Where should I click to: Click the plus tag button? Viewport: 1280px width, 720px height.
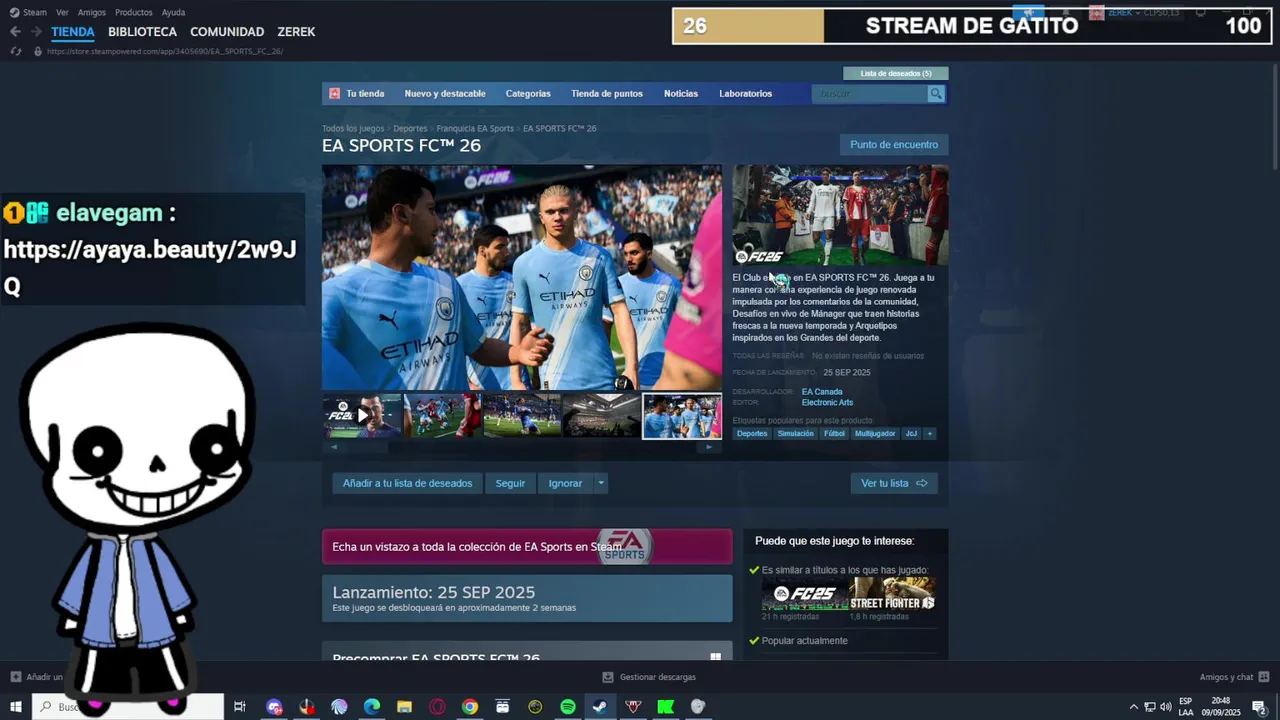929,434
